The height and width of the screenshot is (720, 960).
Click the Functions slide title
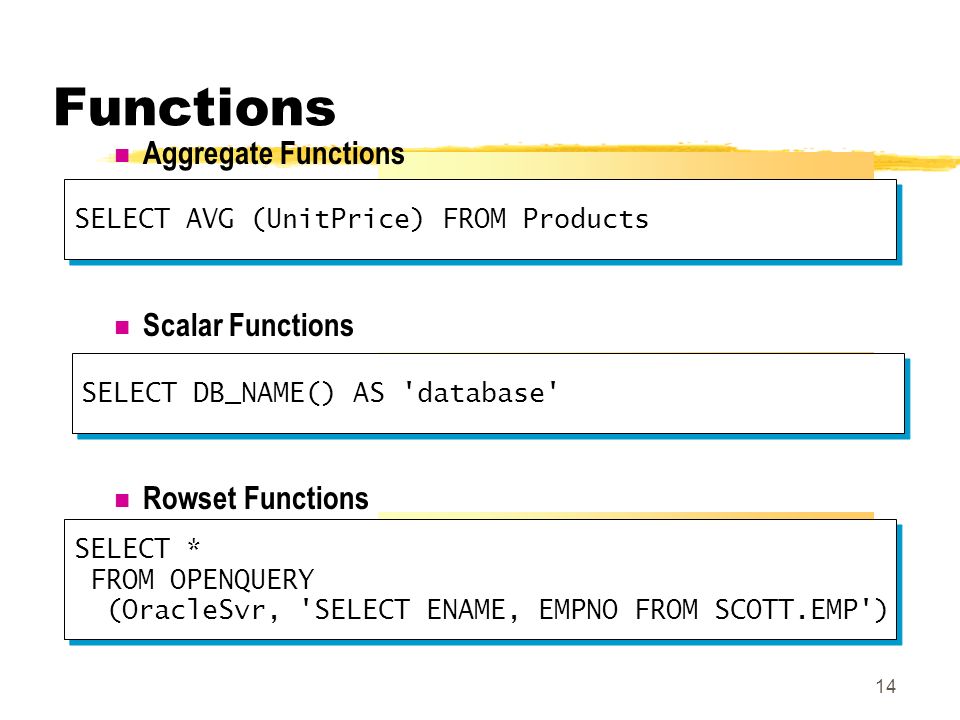(x=195, y=107)
